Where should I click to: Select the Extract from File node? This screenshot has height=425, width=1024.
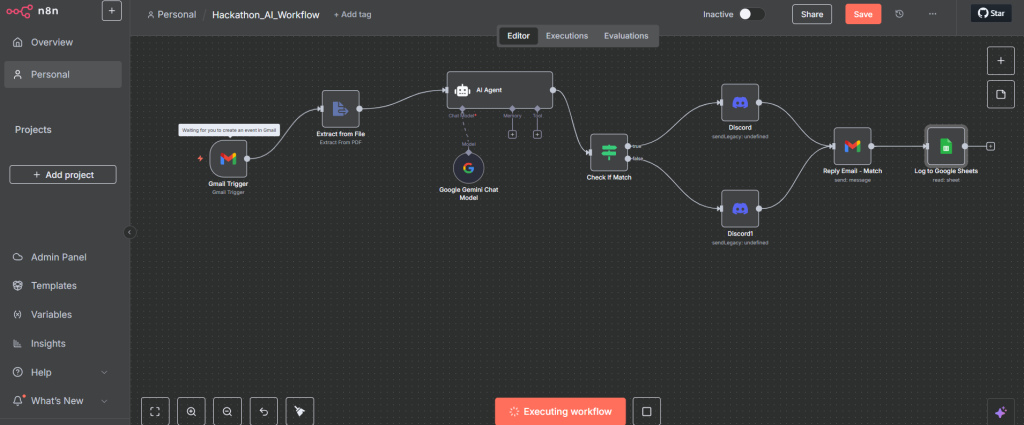[x=340, y=109]
